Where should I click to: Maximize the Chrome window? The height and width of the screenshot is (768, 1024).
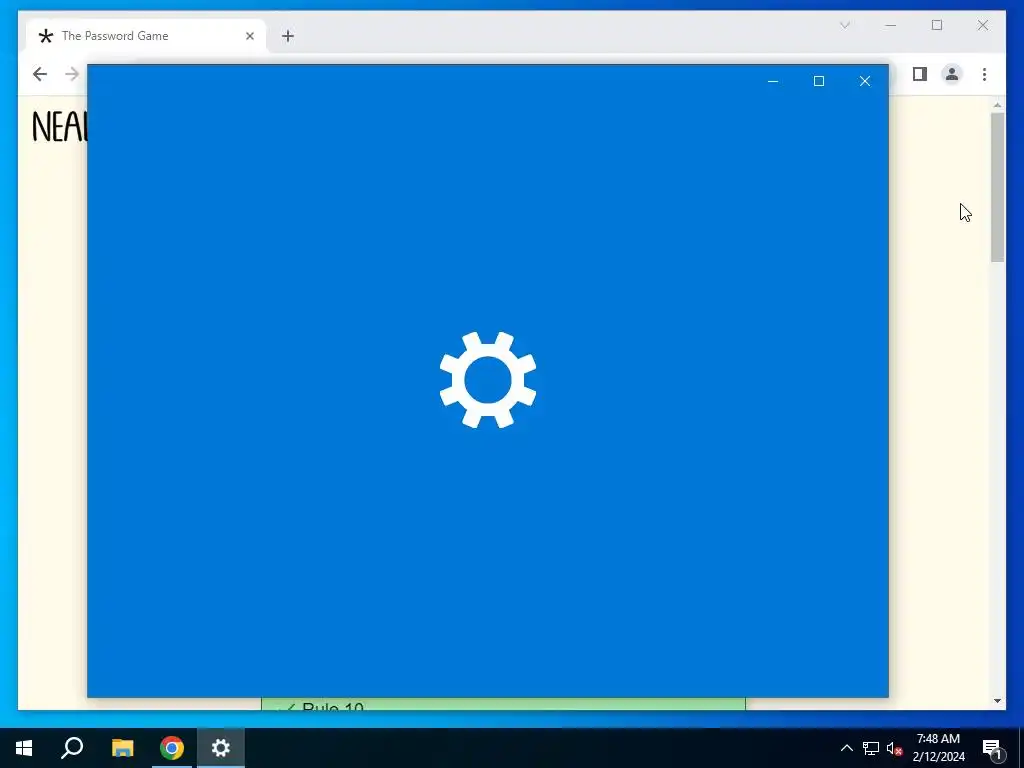(x=936, y=25)
